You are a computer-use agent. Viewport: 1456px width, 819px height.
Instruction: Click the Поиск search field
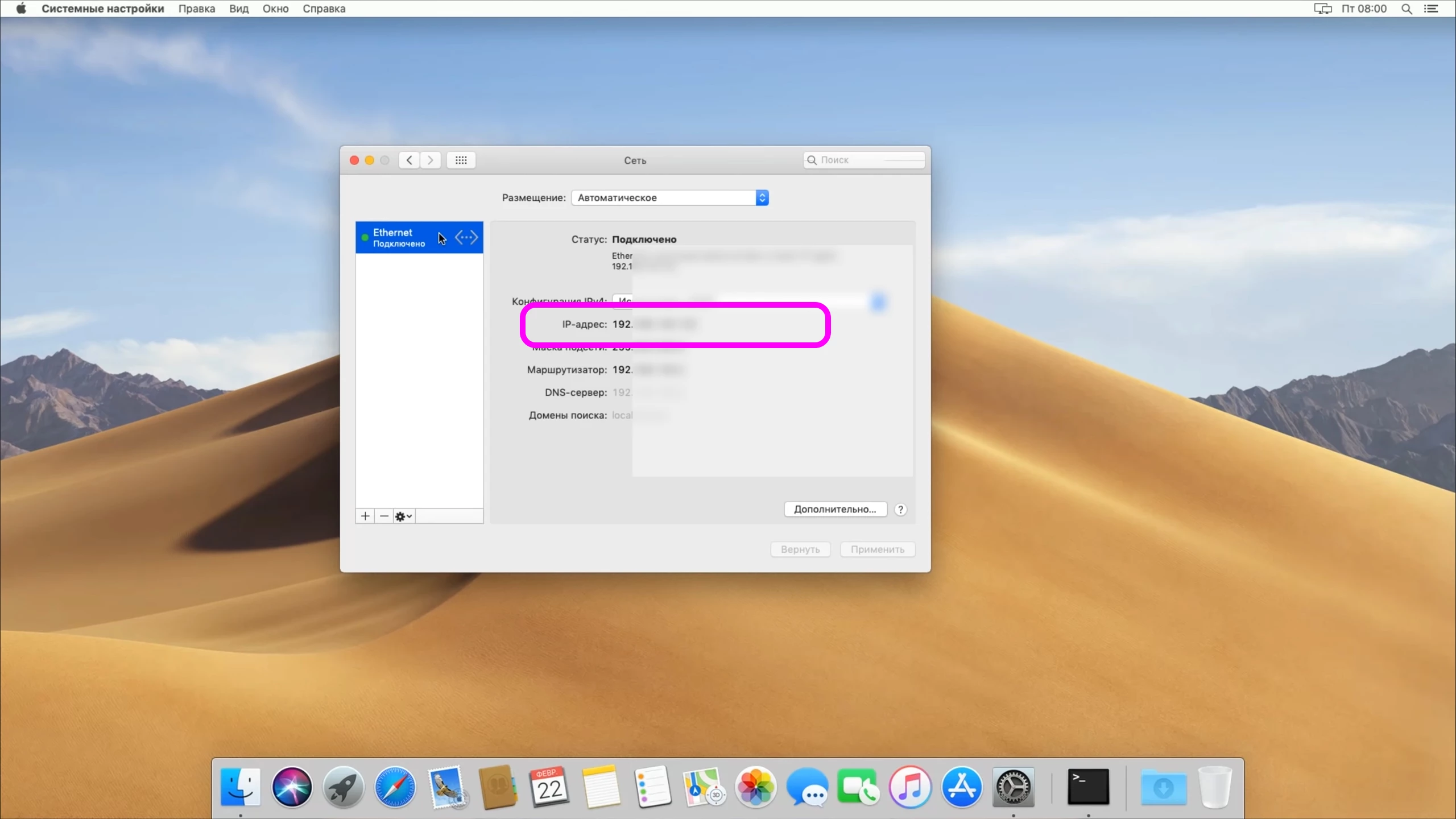(864, 160)
